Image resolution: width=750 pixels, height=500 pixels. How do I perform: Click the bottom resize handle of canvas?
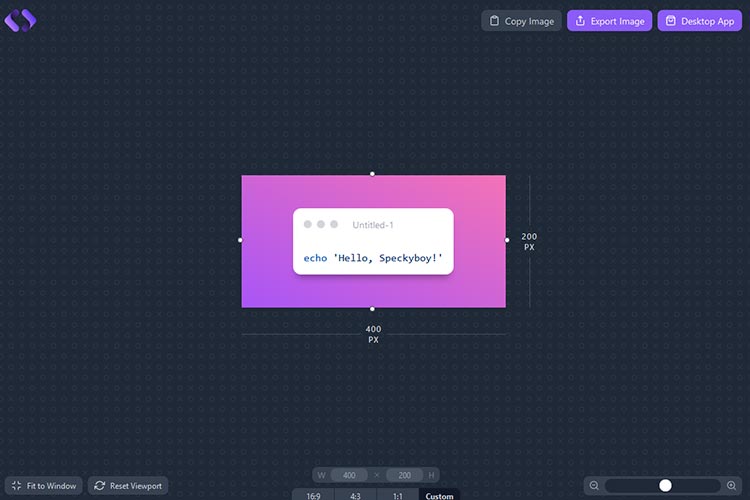[x=373, y=309]
